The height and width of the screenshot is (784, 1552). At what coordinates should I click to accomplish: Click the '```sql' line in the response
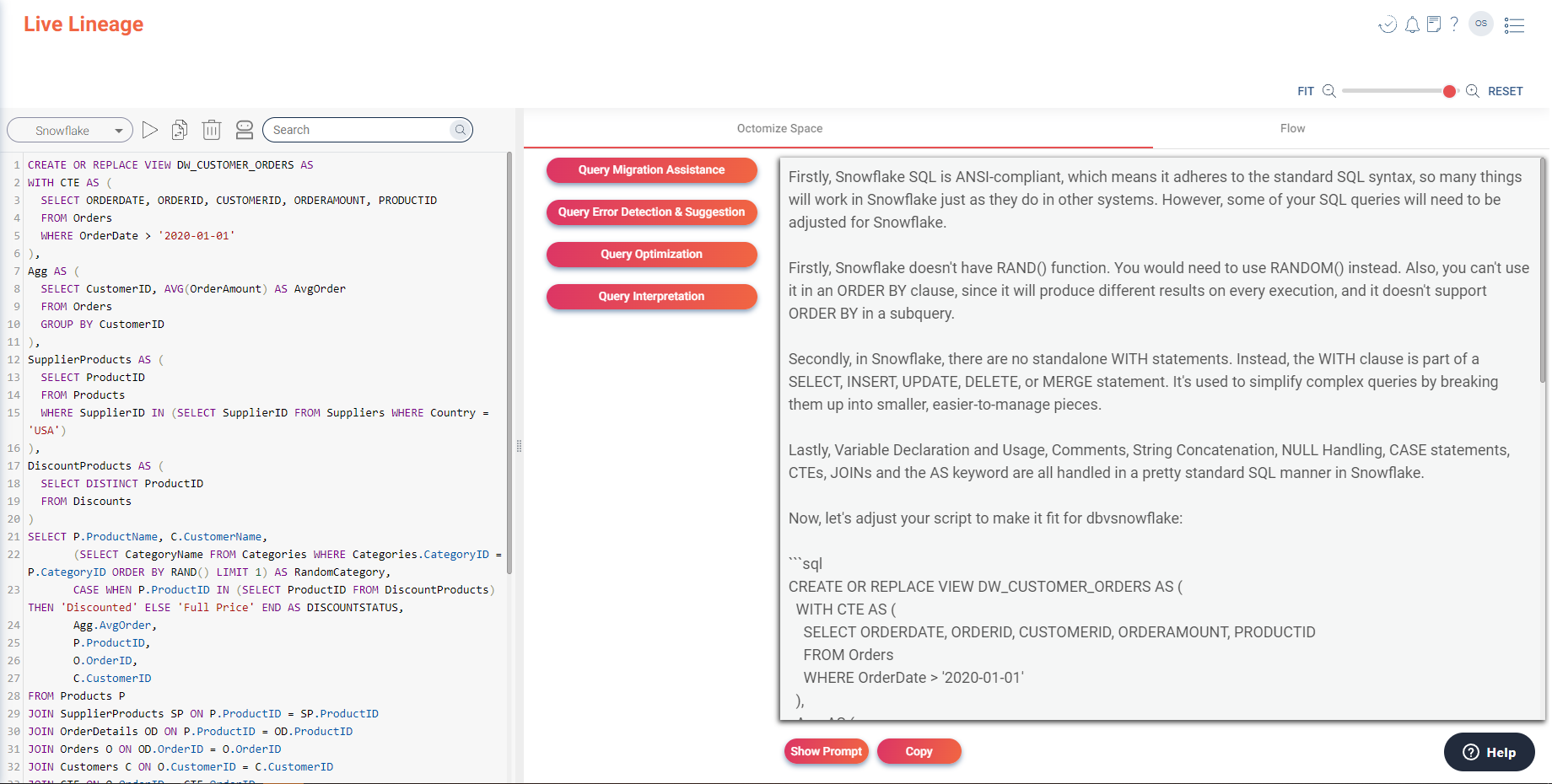806,564
